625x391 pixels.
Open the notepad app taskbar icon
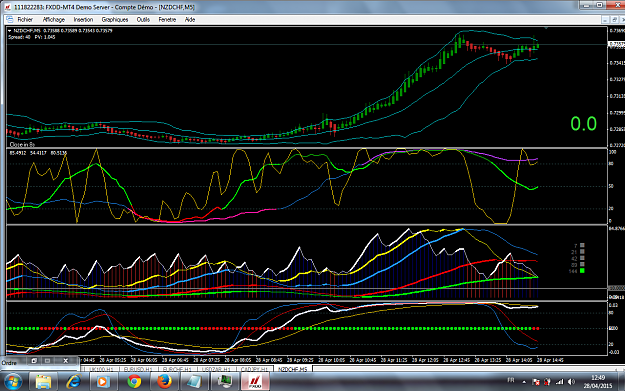194,382
